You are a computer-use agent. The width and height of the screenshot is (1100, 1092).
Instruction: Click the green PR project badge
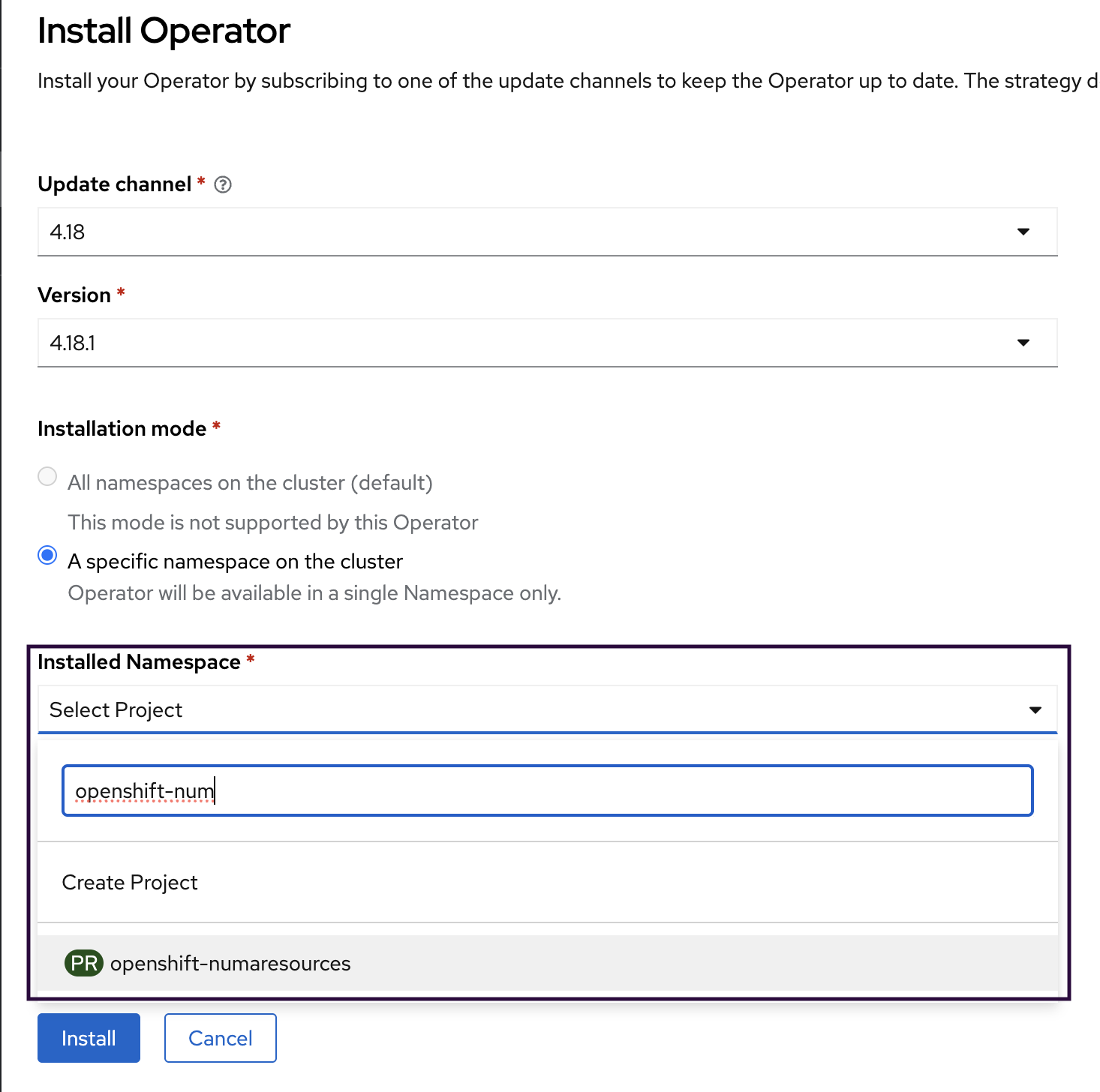click(83, 963)
